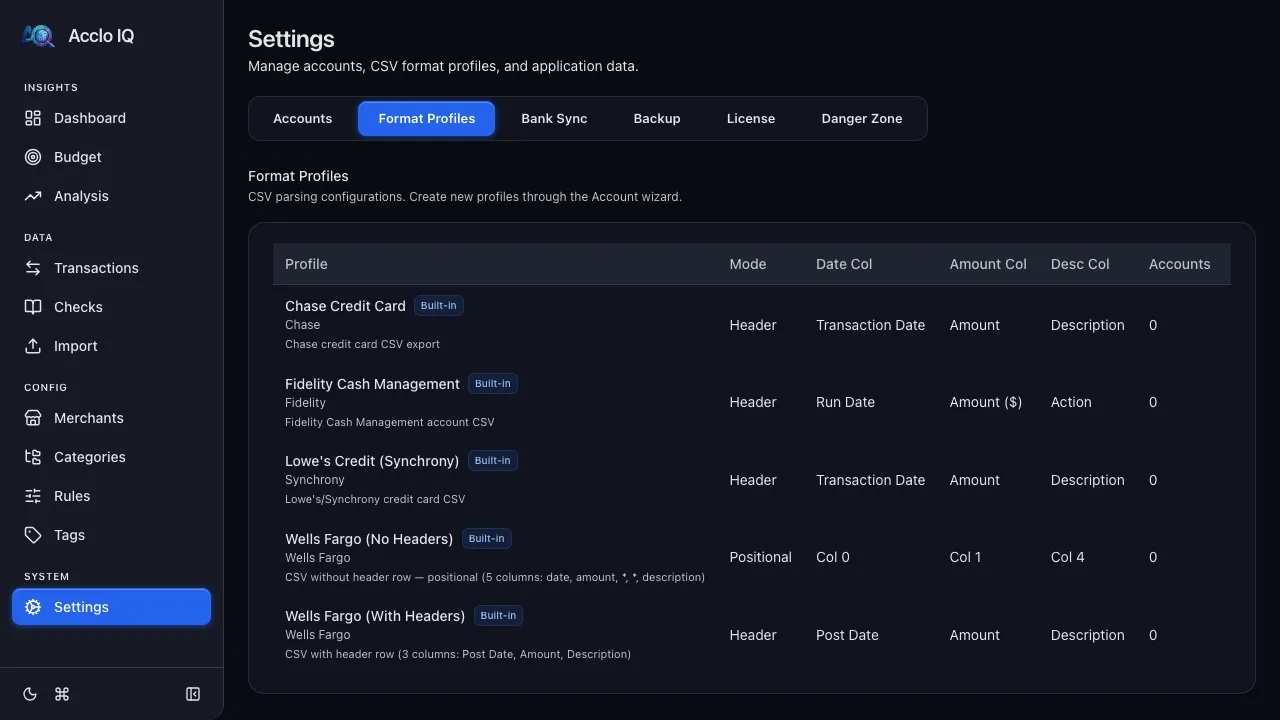Click the Transactions arrows icon

(x=33, y=268)
